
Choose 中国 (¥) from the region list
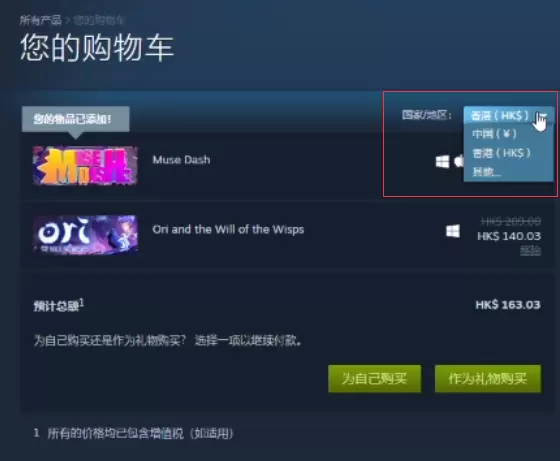click(494, 134)
